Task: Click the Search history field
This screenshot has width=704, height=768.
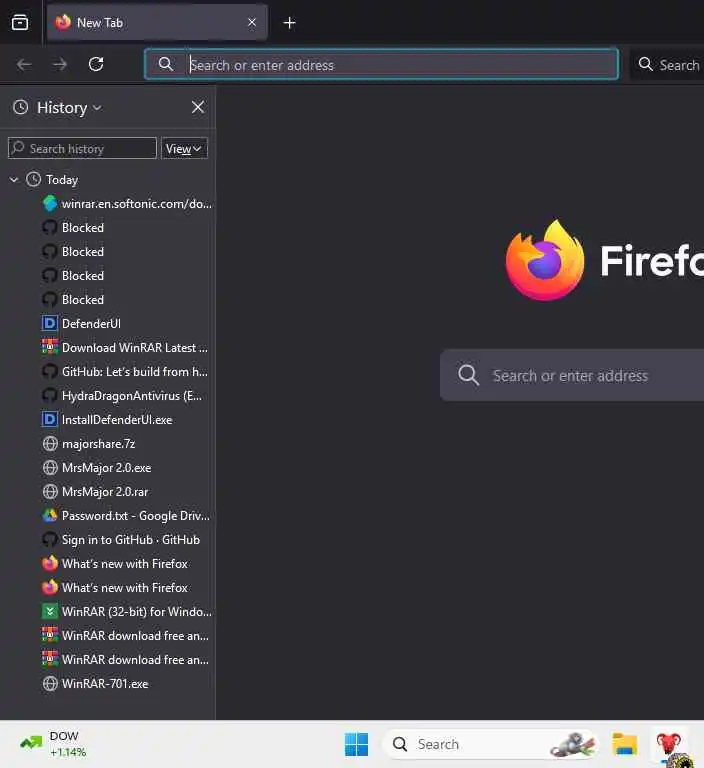Action: [82, 148]
